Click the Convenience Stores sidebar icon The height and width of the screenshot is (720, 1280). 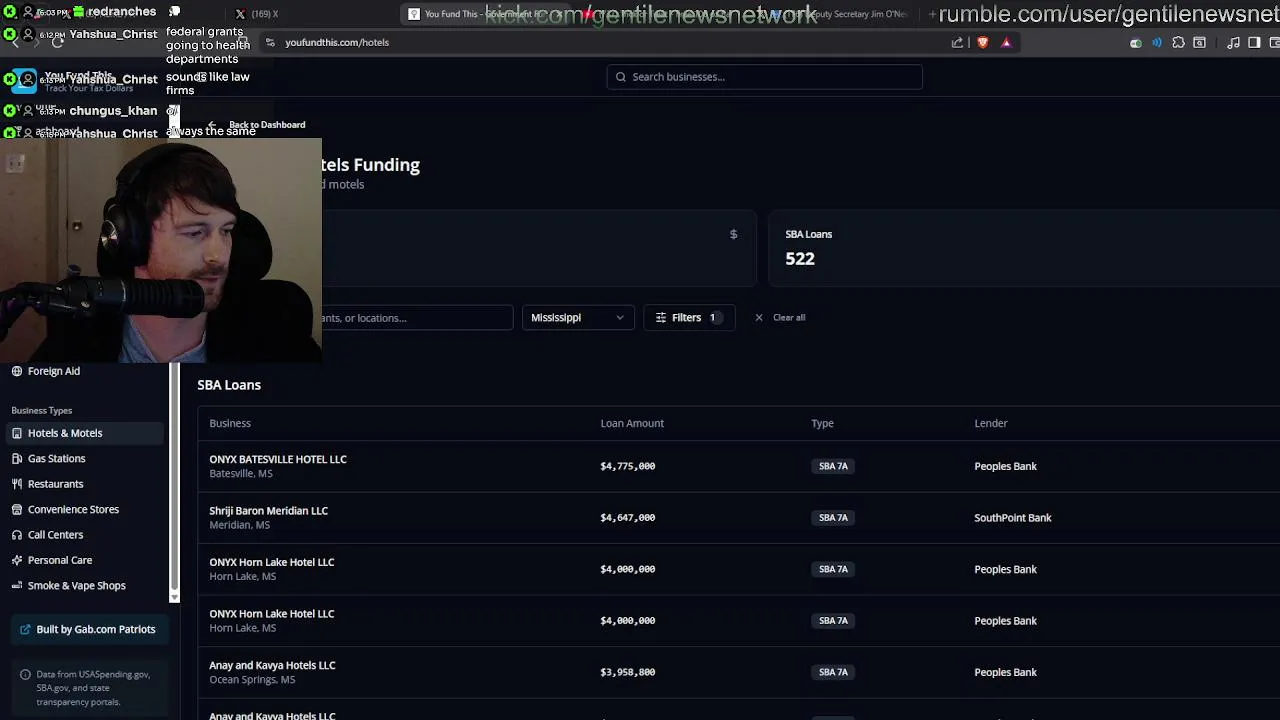pos(17,509)
